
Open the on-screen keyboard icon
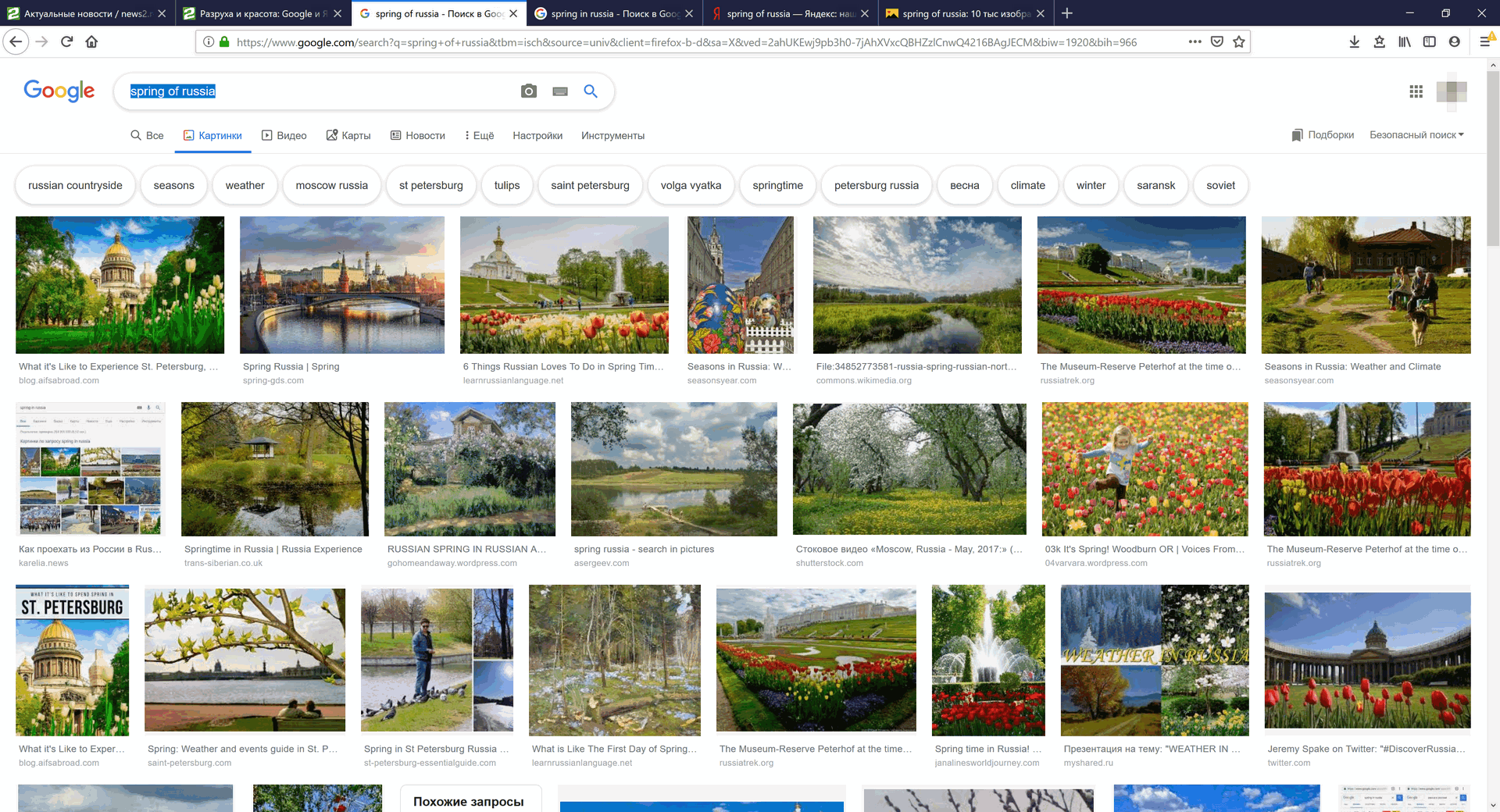[x=560, y=91]
